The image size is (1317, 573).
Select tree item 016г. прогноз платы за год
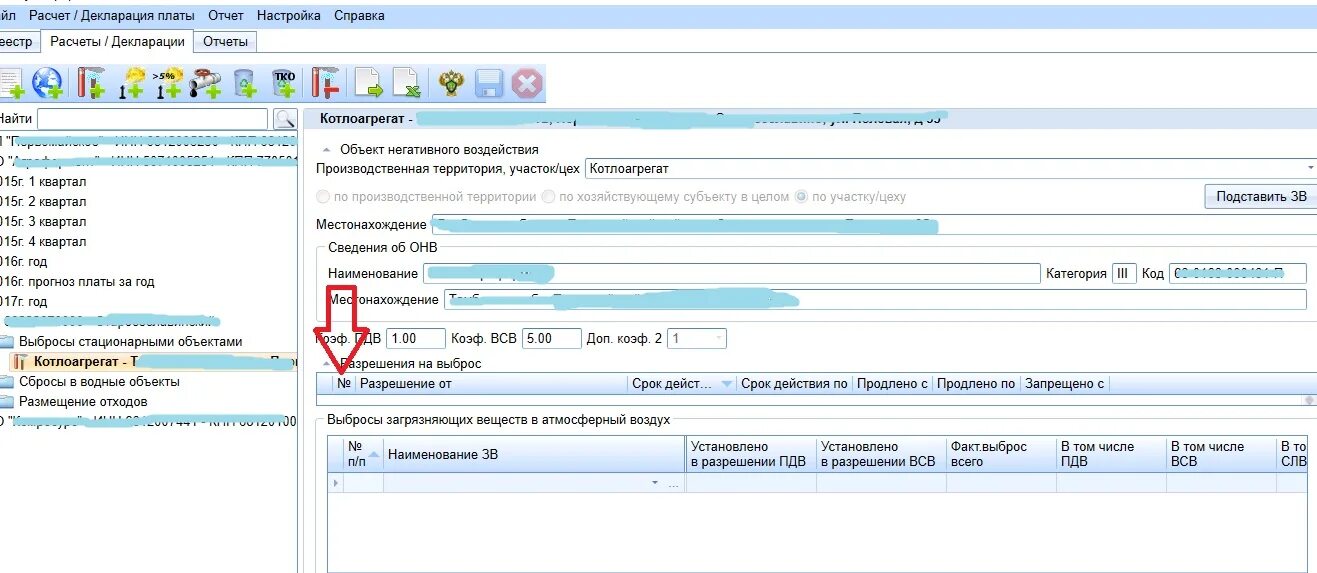point(78,282)
